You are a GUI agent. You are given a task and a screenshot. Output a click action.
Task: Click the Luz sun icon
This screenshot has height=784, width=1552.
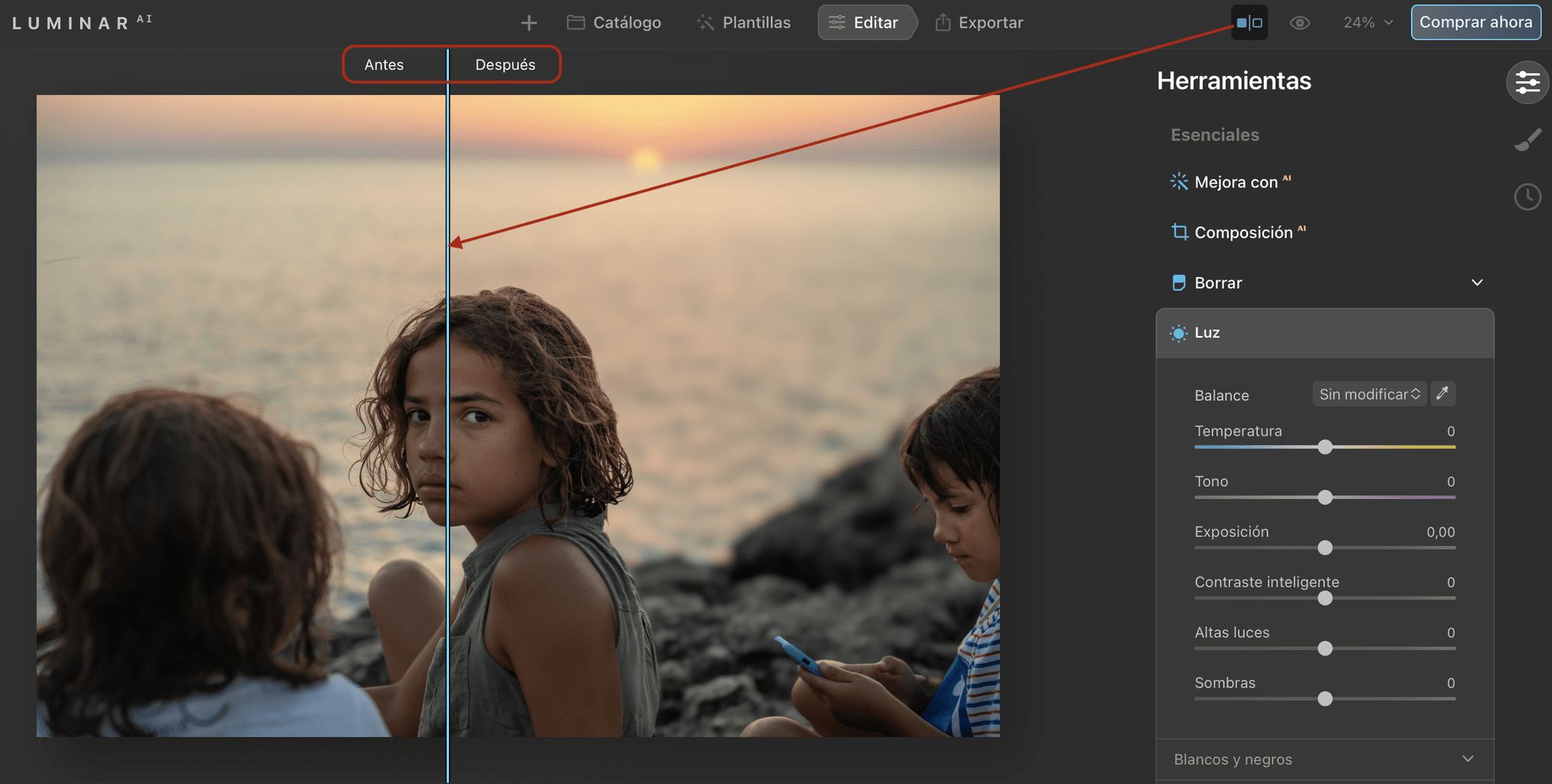[x=1178, y=333]
